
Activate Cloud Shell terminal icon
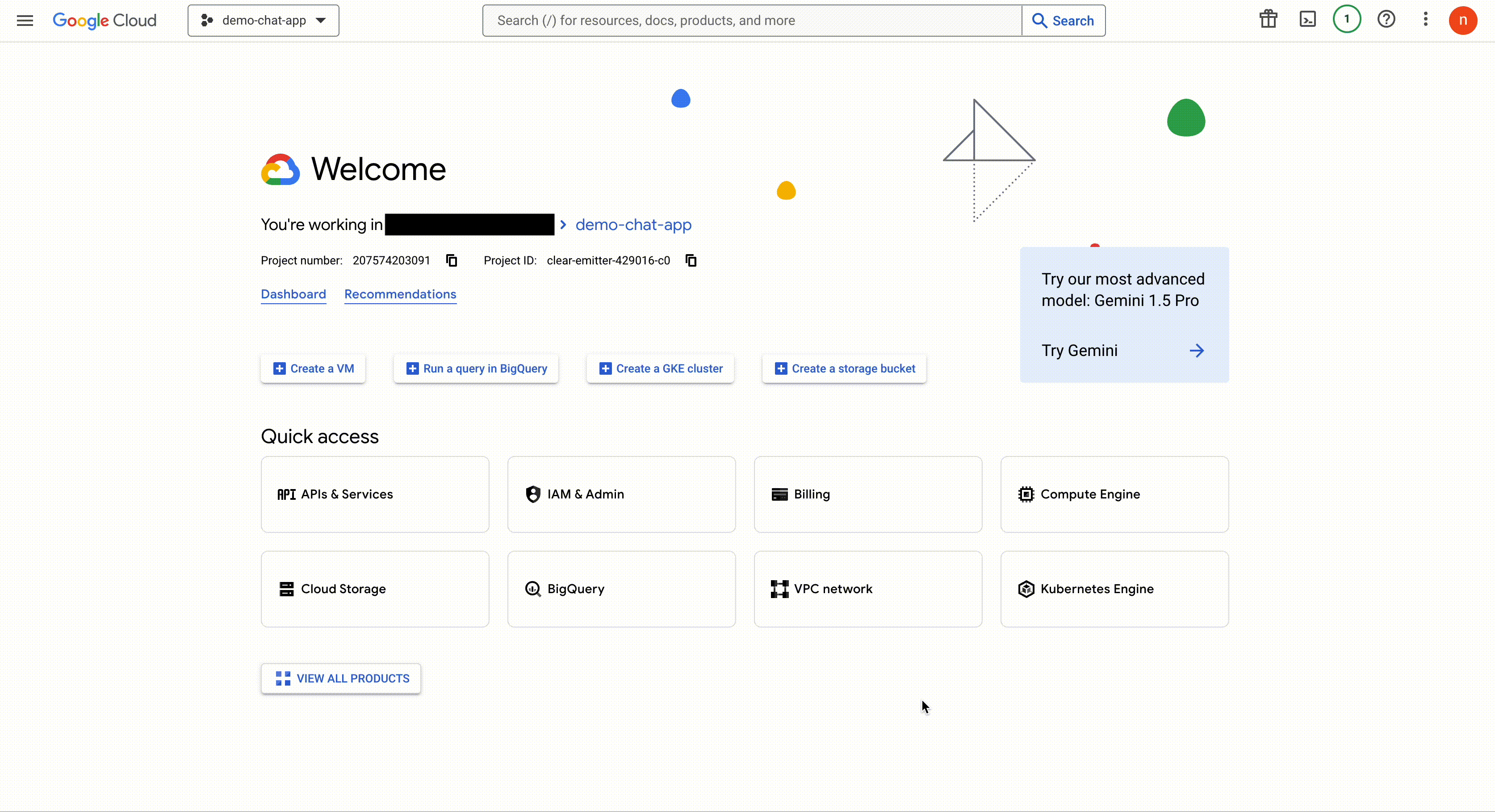pos(1307,20)
